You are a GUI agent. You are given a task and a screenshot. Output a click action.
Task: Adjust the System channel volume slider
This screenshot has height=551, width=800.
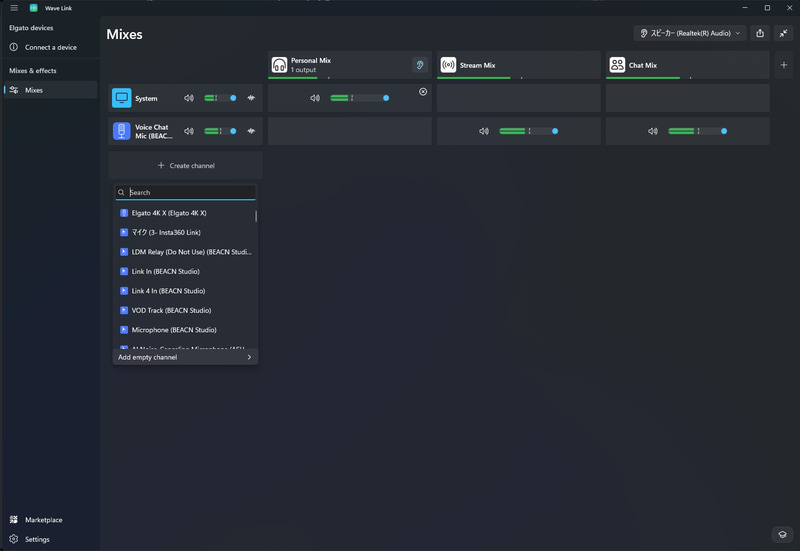(x=220, y=98)
